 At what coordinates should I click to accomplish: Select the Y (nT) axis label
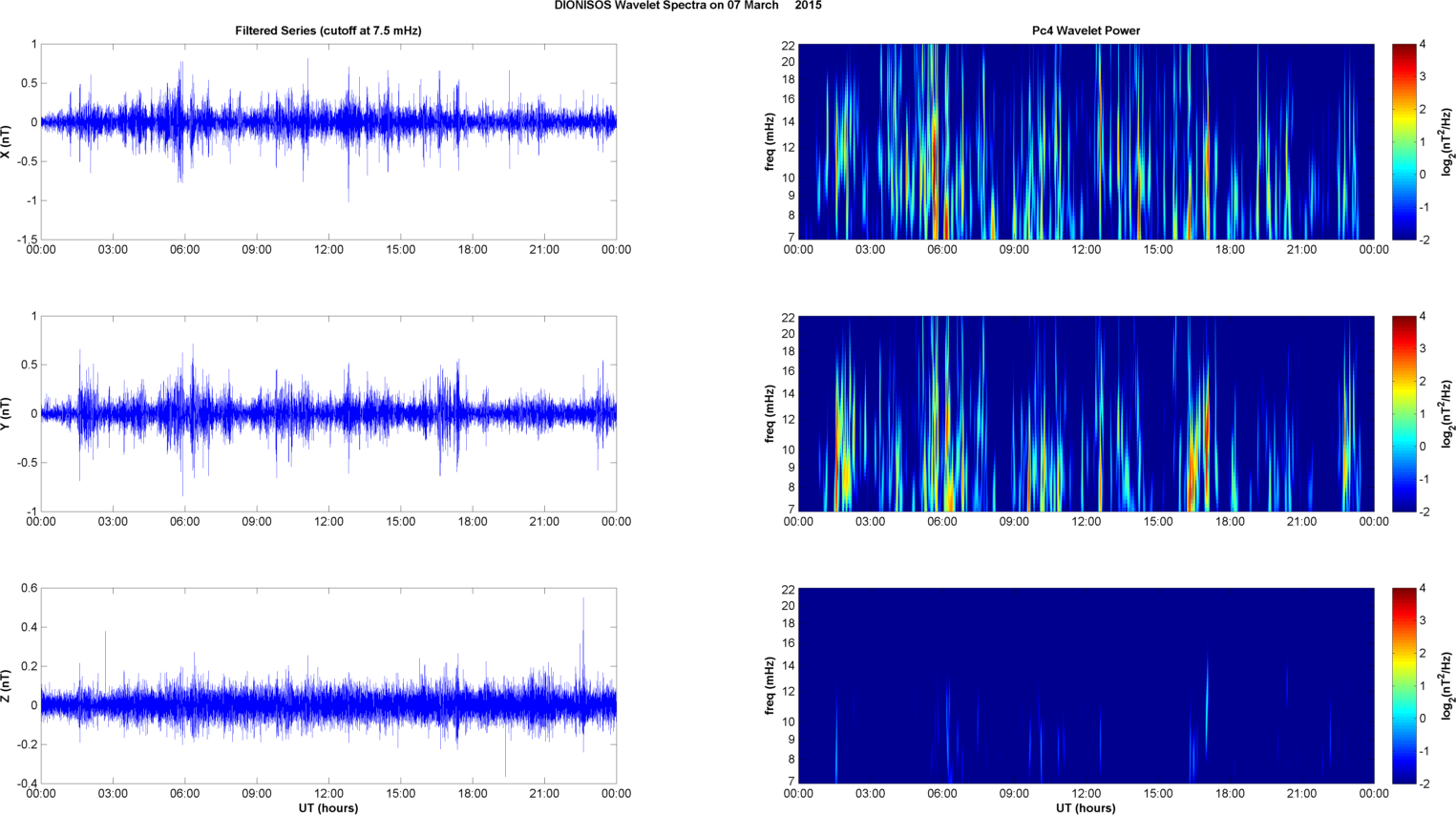[x=7, y=413]
